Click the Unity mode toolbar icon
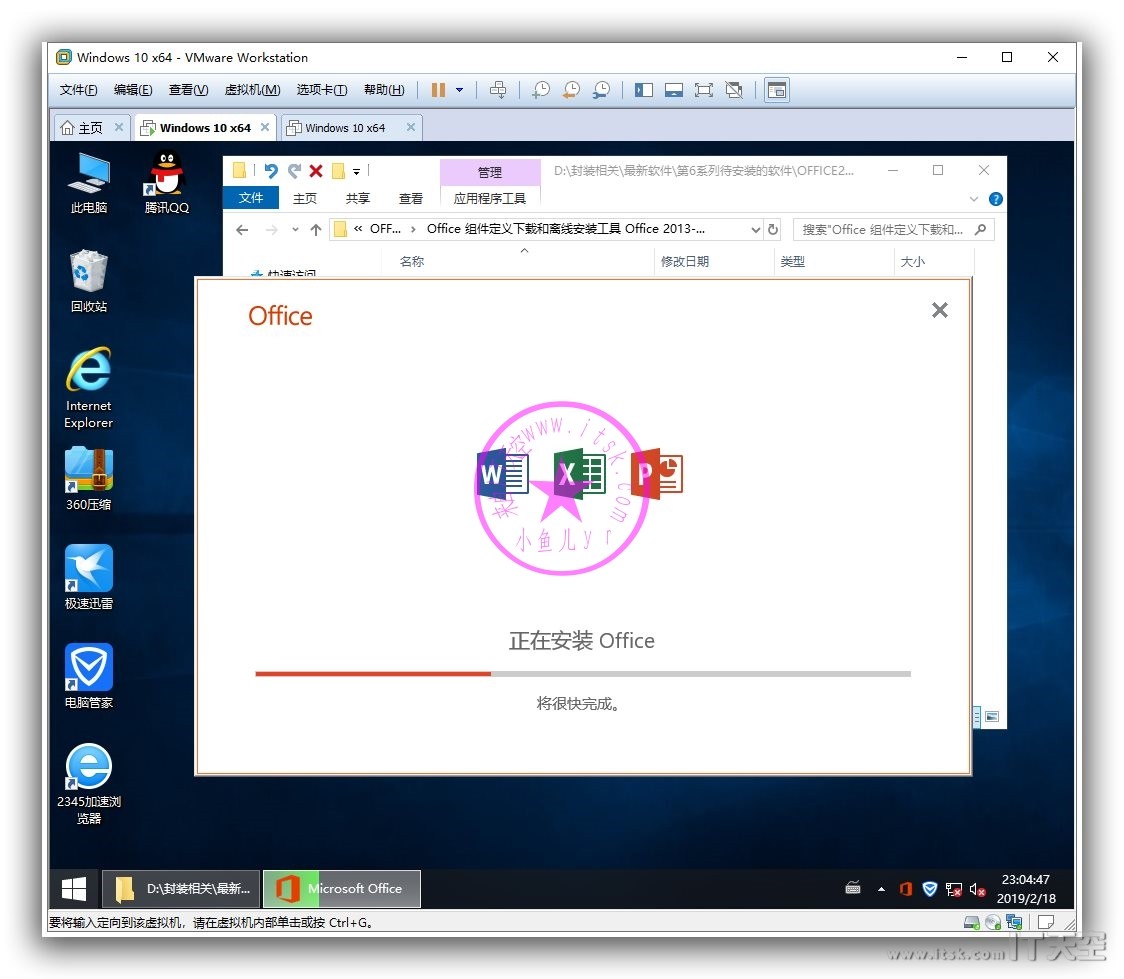Image resolution: width=1124 pixels, height=979 pixels. 734,90
